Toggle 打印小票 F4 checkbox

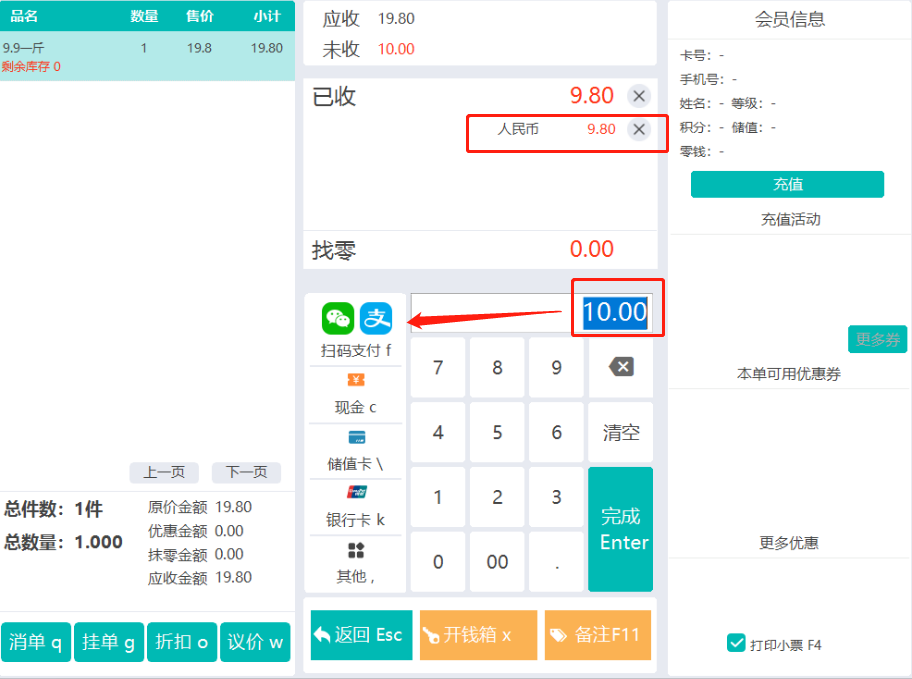click(x=736, y=643)
